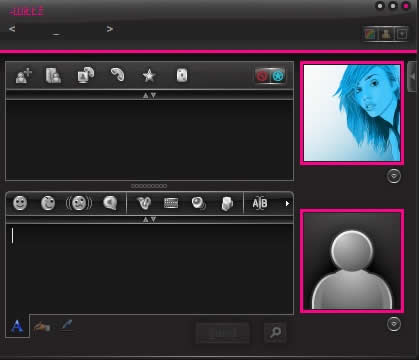419x360 pixels.
Task: Open activities via the star icon
Action: click(x=149, y=76)
